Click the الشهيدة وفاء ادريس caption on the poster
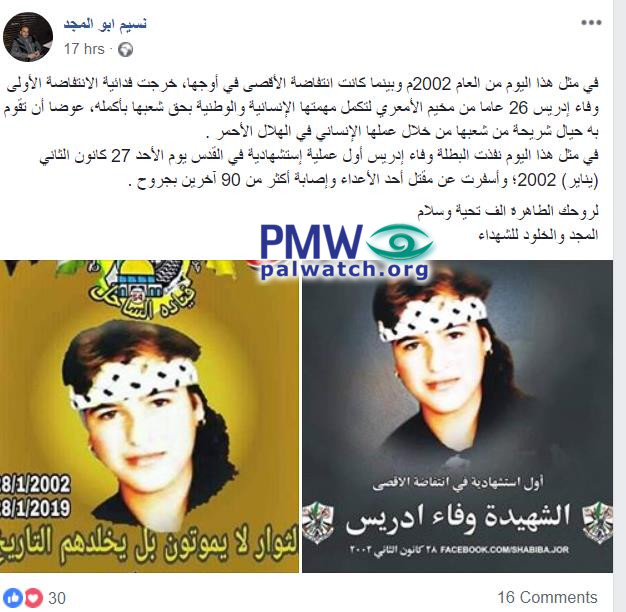The width and height of the screenshot is (626, 612). point(458,519)
